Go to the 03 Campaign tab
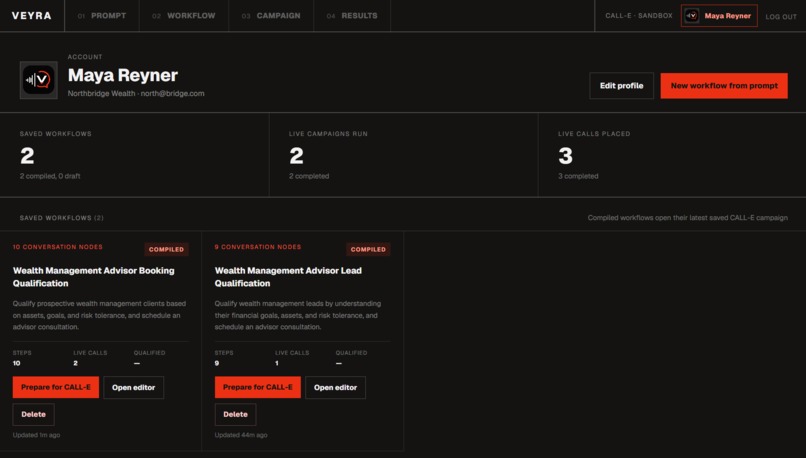 (x=271, y=15)
